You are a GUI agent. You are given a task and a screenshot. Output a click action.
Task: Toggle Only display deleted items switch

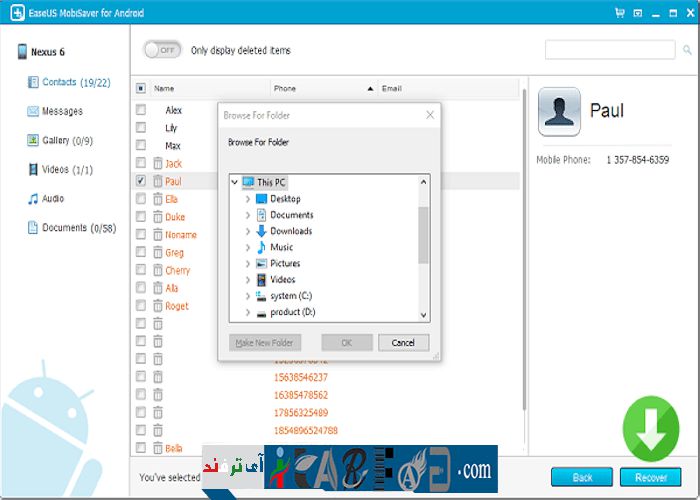[x=160, y=50]
